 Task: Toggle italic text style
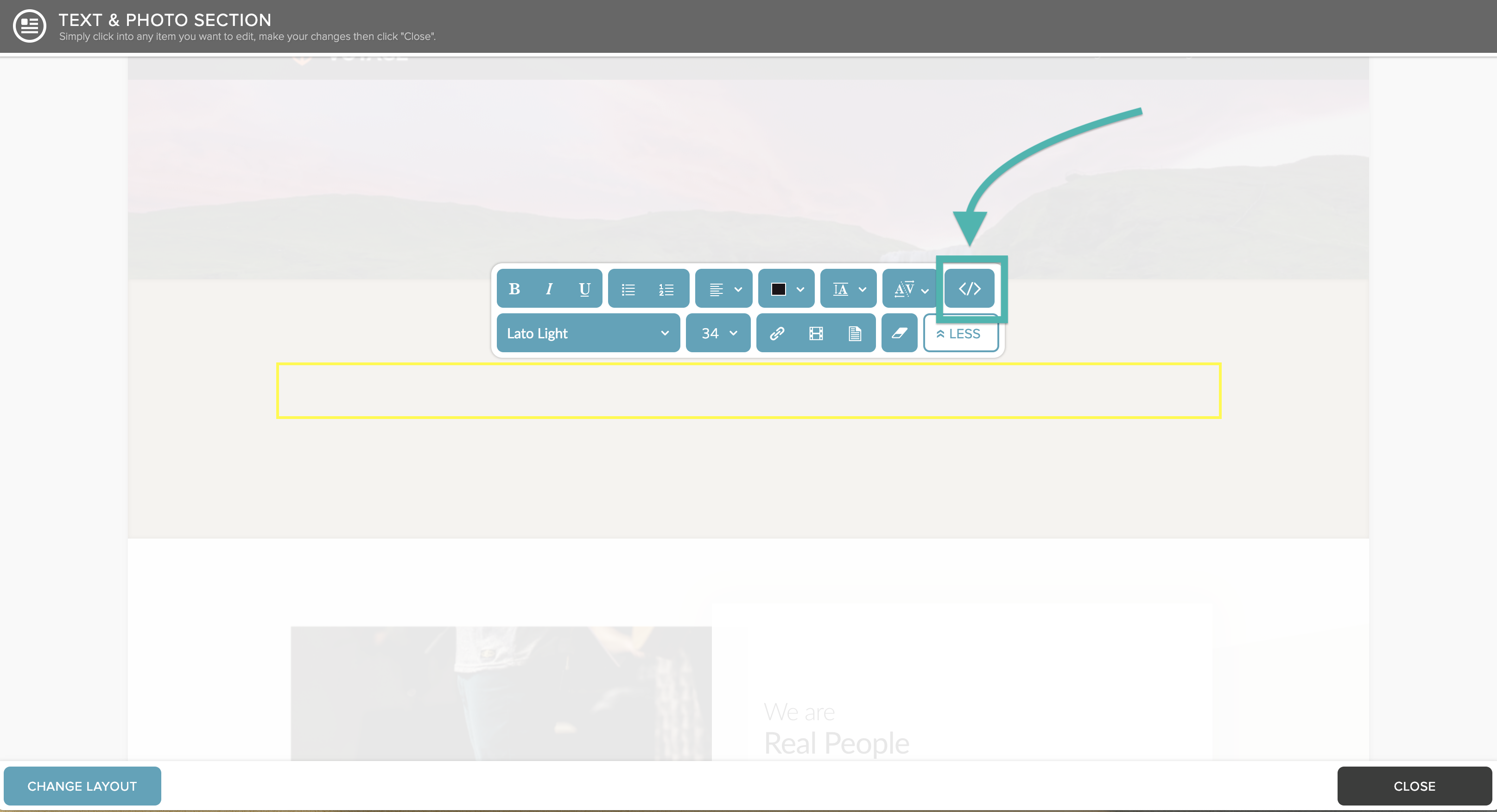click(549, 289)
